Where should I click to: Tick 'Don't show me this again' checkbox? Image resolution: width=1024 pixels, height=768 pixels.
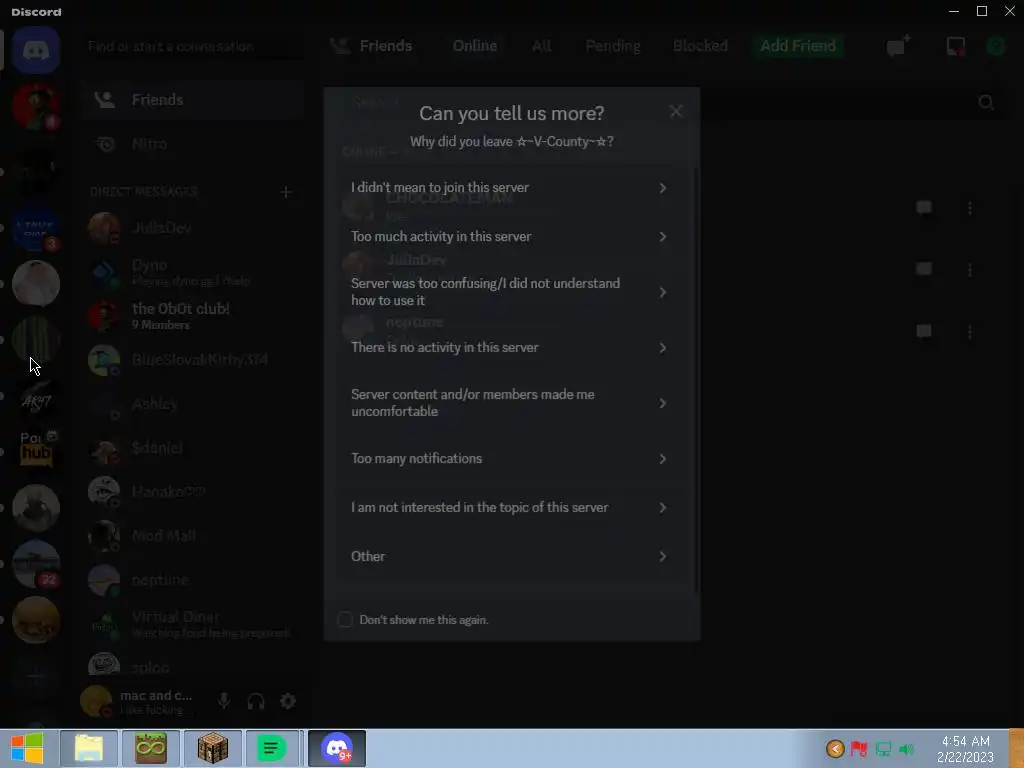345,620
